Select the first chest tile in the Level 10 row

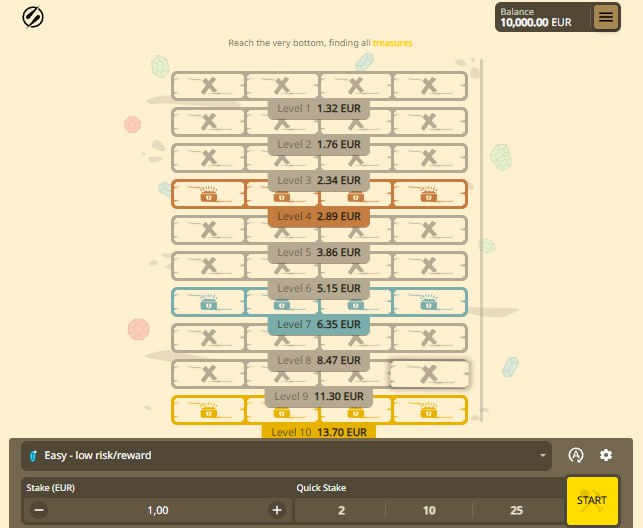click(209, 410)
